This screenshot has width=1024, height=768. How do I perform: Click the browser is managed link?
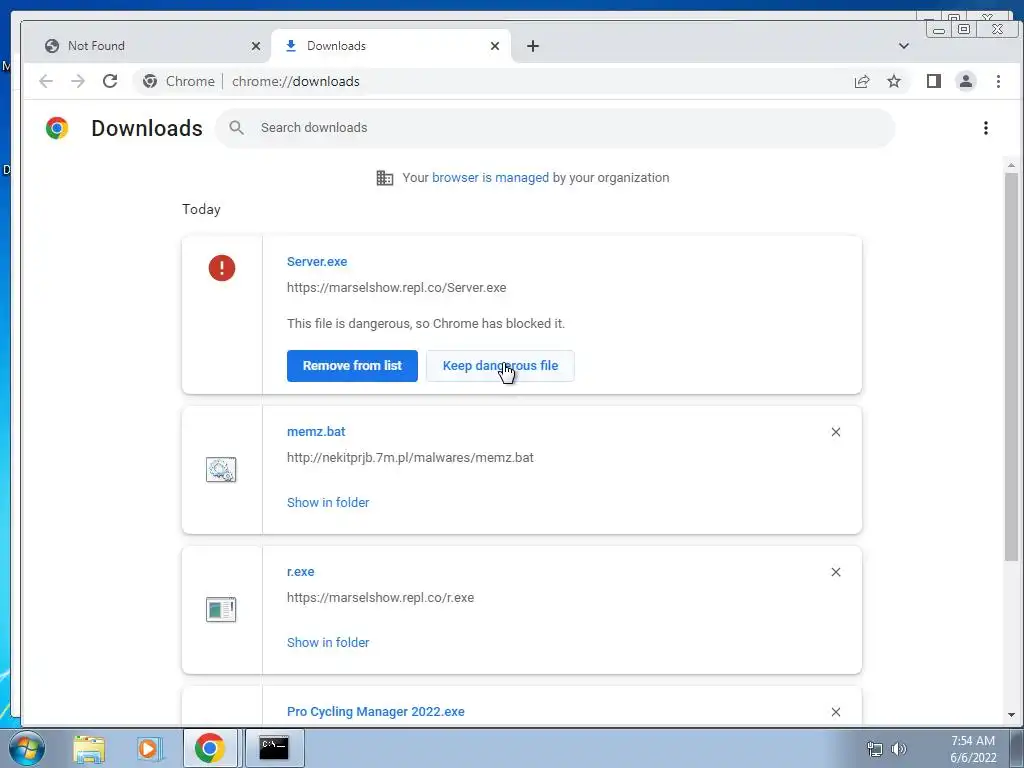(490, 178)
